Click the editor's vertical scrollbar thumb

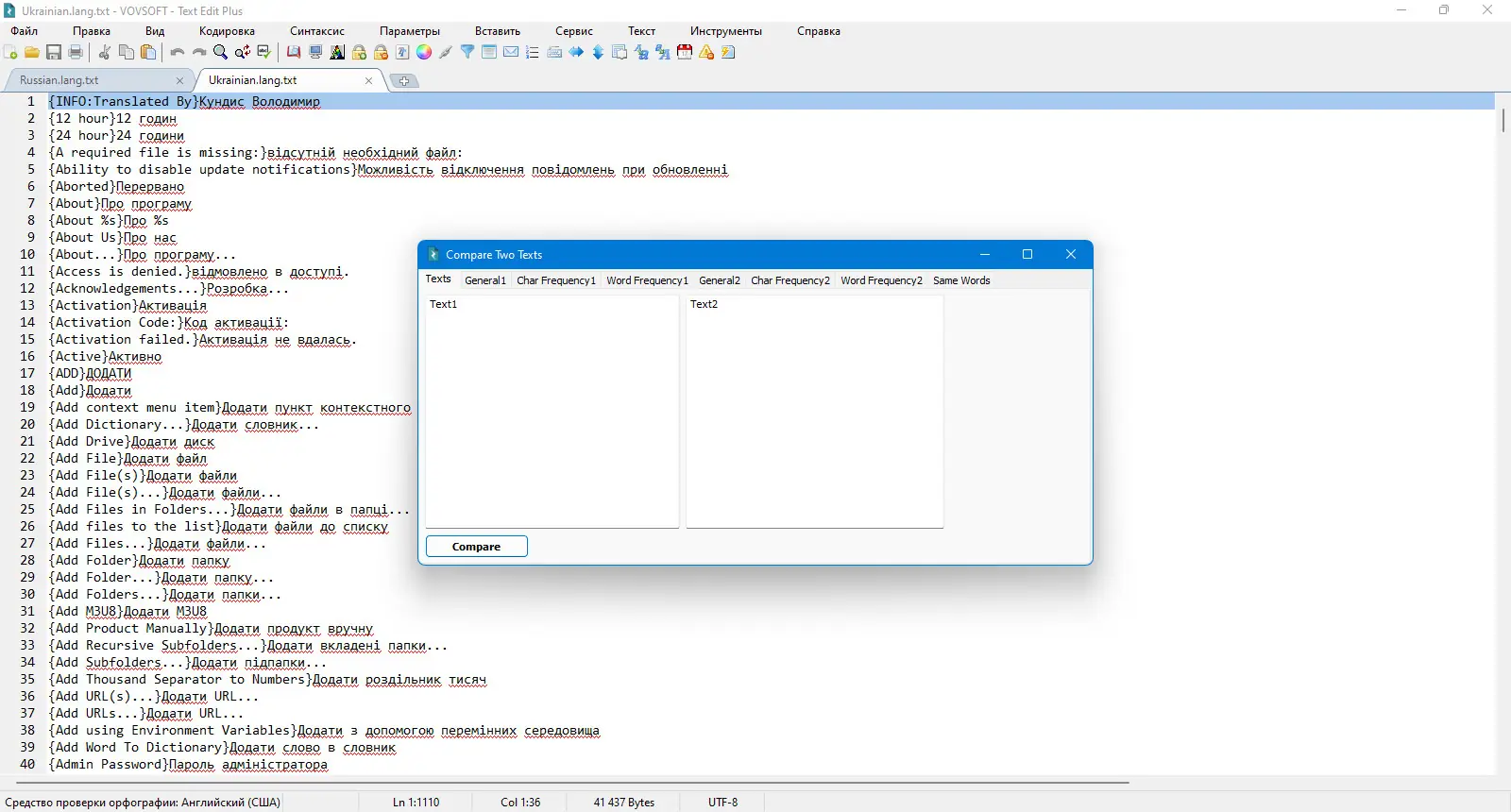[1503, 121]
